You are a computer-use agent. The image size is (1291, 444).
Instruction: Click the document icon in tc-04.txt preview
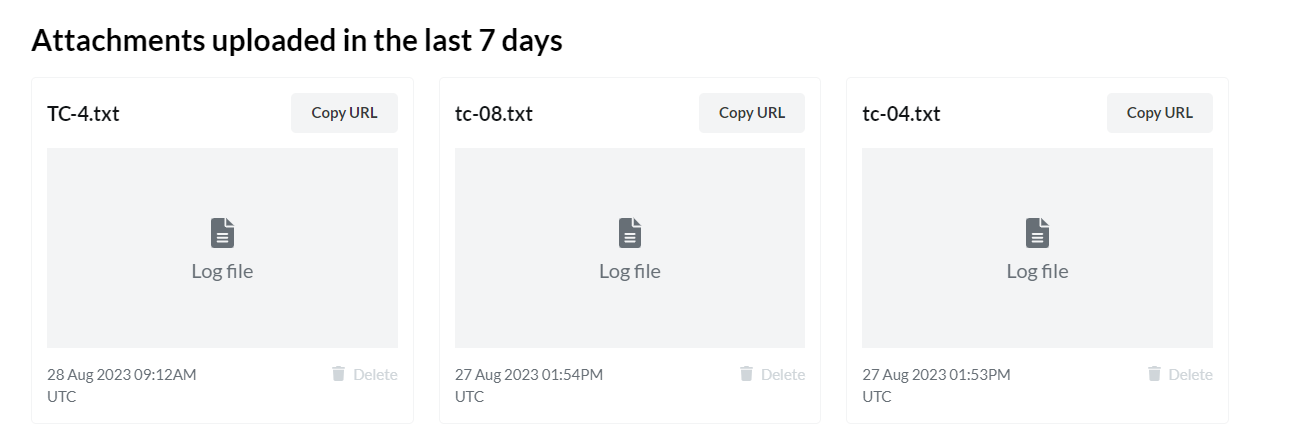click(x=1037, y=233)
